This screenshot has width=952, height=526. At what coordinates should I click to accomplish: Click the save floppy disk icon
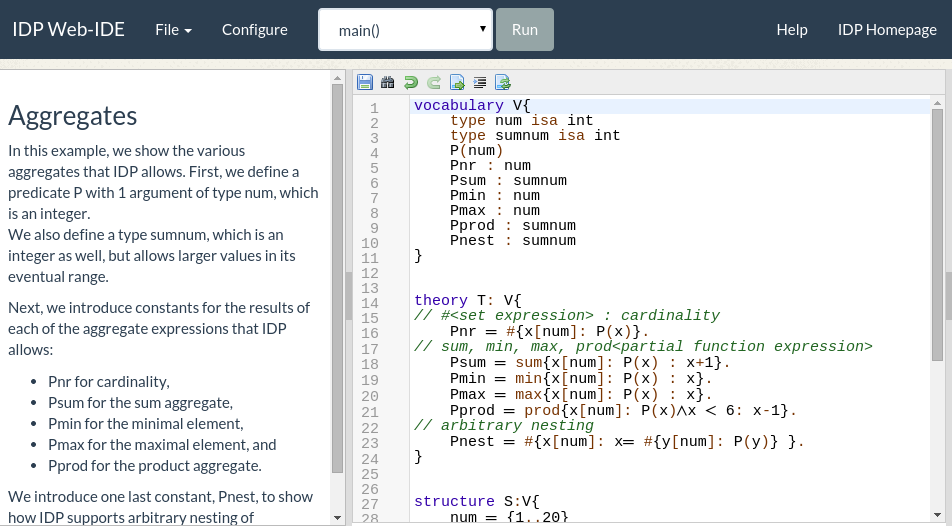[x=364, y=82]
